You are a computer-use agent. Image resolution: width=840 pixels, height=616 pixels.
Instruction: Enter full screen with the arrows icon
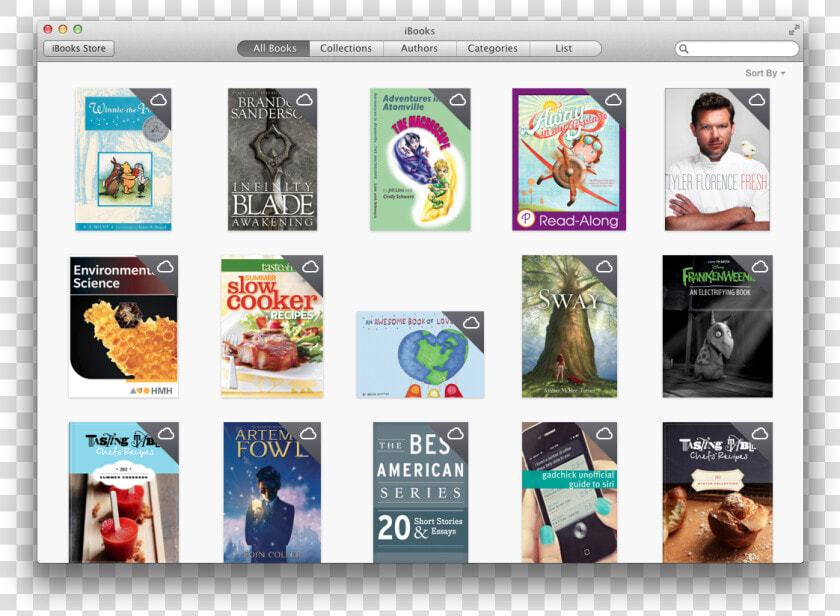[794, 30]
